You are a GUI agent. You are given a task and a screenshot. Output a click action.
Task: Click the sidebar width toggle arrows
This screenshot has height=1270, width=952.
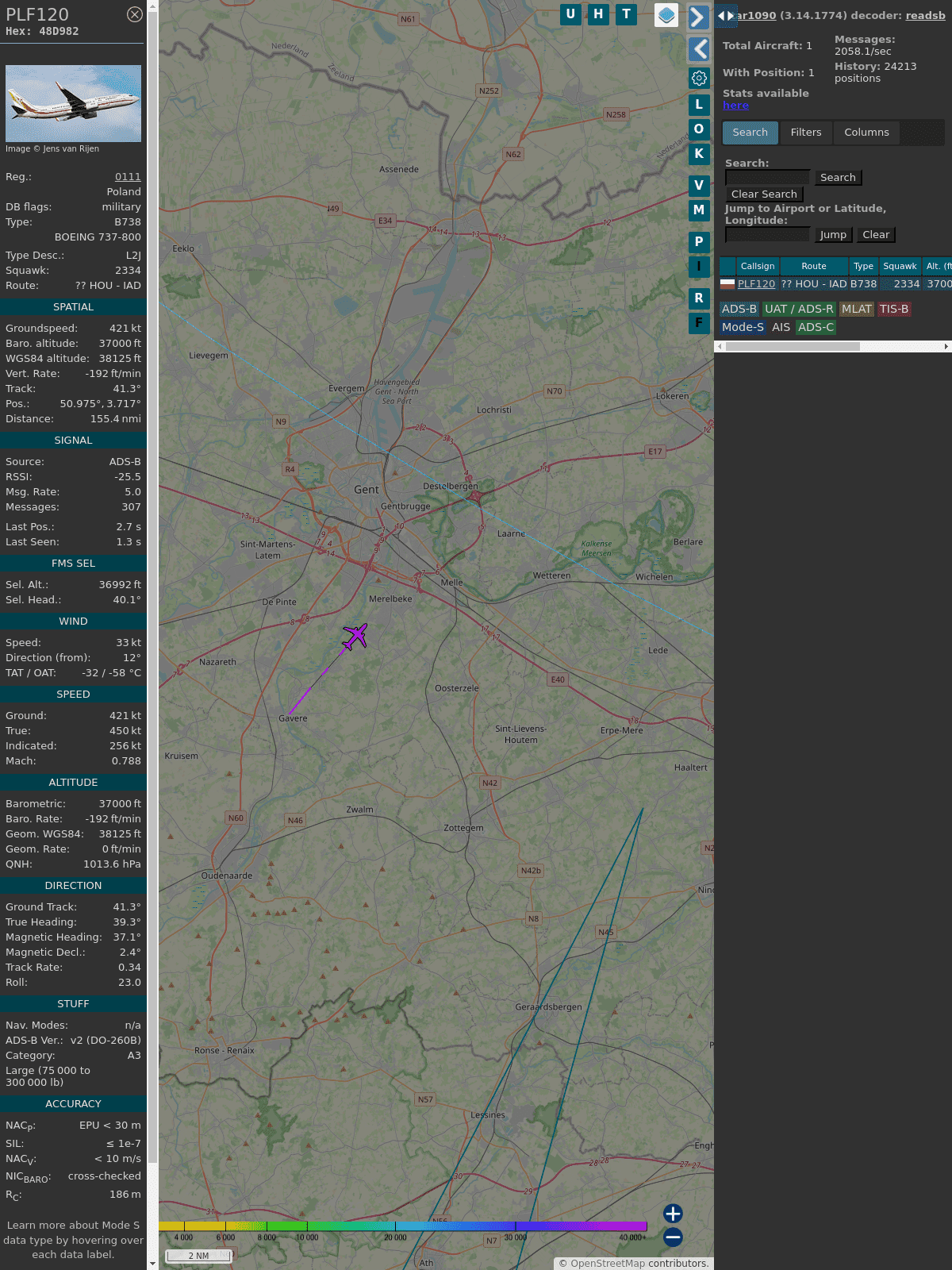pos(726,16)
